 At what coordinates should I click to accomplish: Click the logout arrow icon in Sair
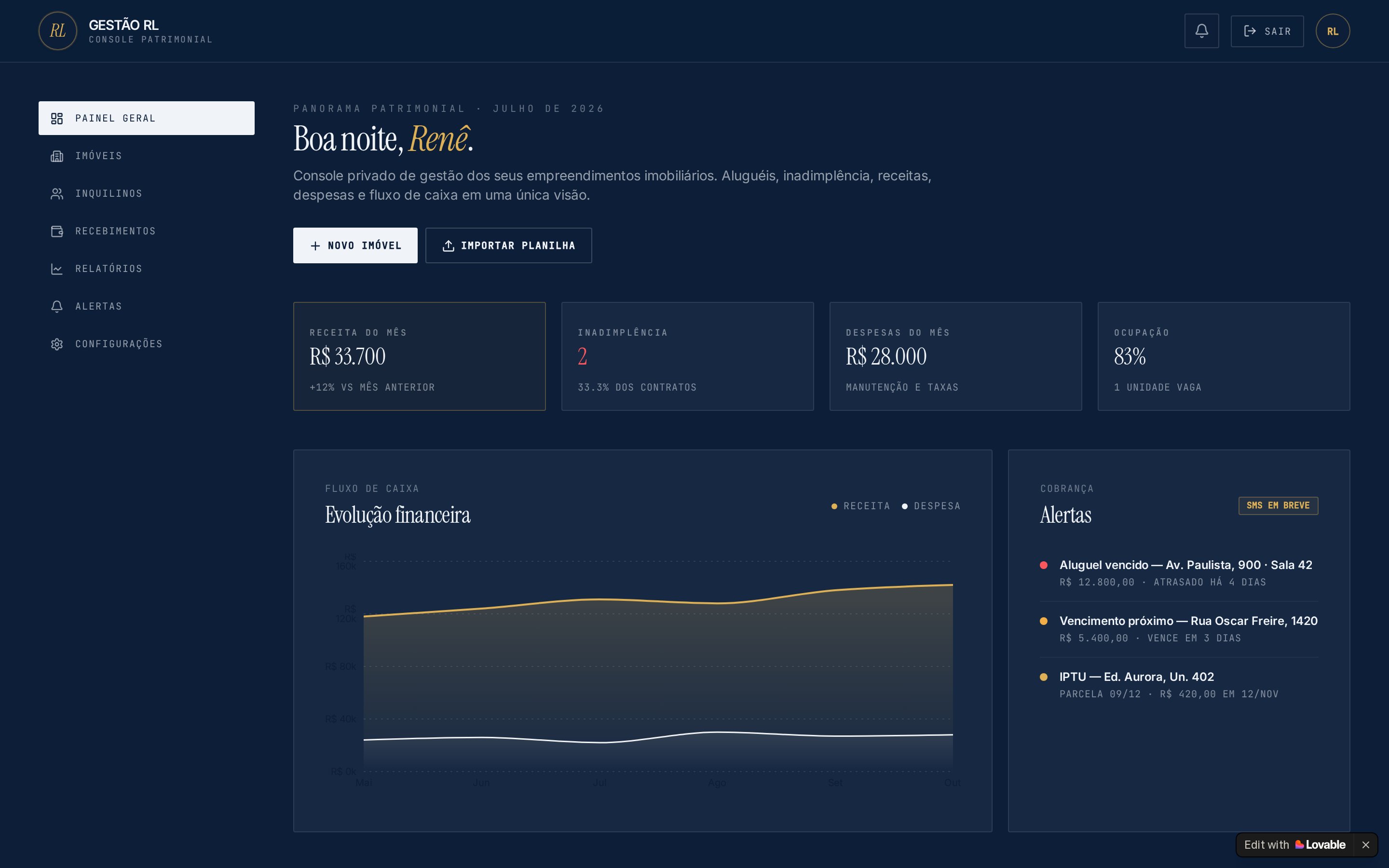pyautogui.click(x=1250, y=31)
